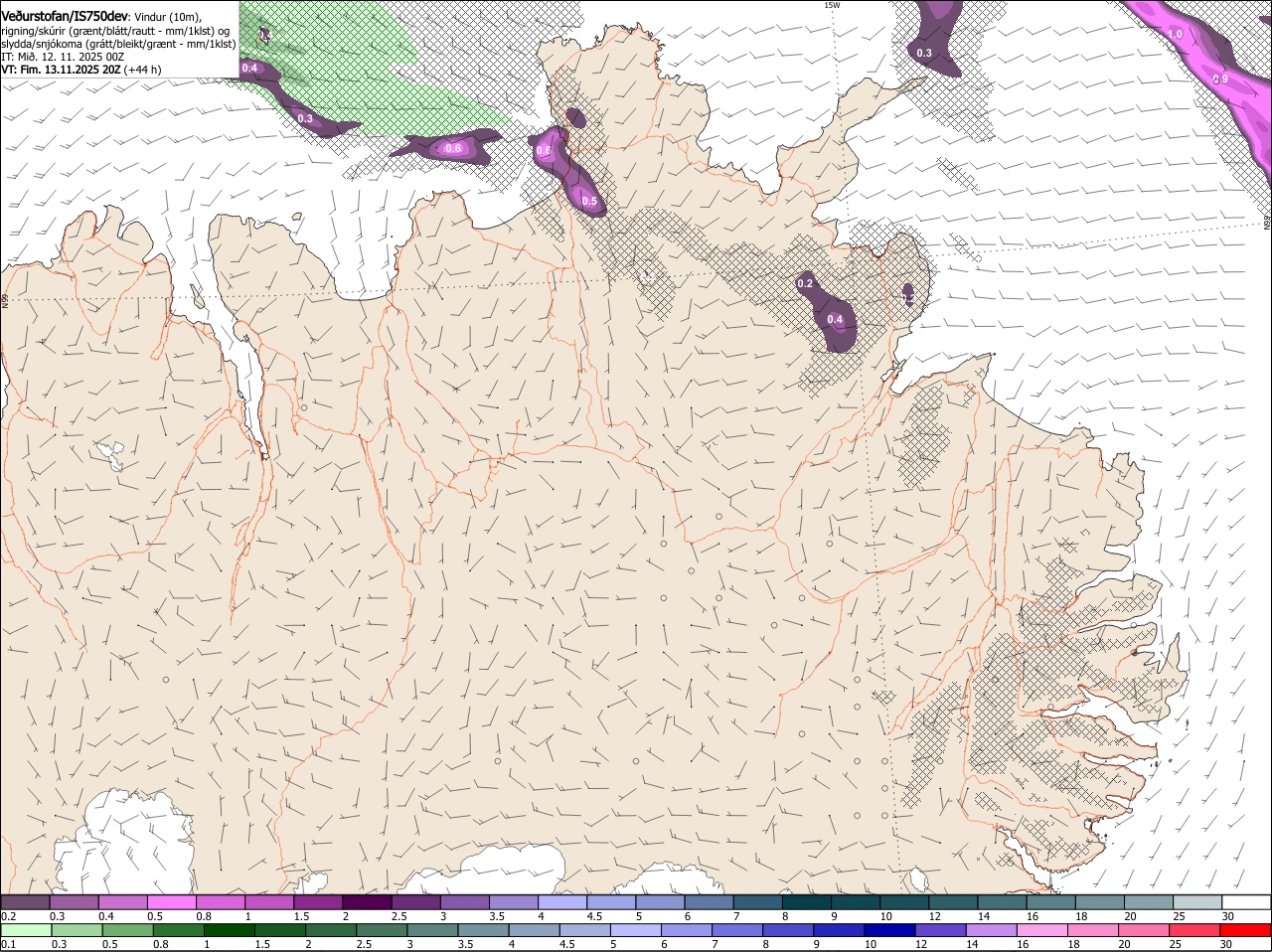Click the '(+44 h)' forecast offset text
The width and height of the screenshot is (1272, 952).
[x=143, y=70]
